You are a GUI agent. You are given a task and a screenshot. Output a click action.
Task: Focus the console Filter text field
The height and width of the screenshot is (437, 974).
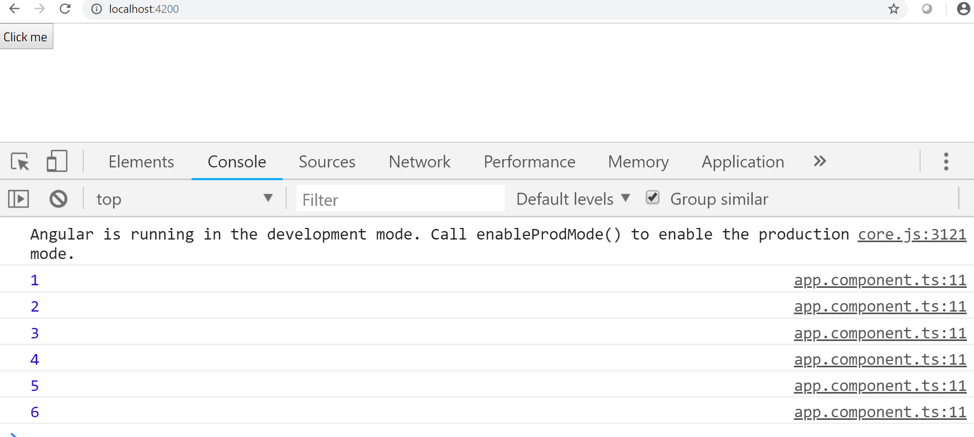click(400, 199)
